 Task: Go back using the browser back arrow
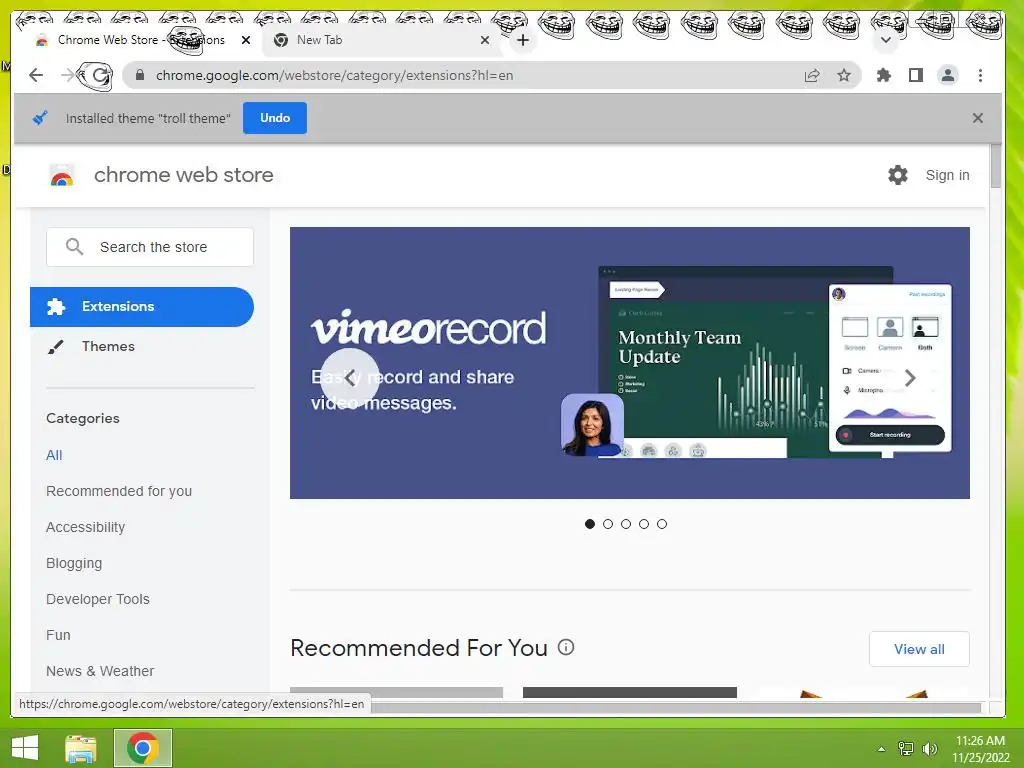[x=36, y=75]
